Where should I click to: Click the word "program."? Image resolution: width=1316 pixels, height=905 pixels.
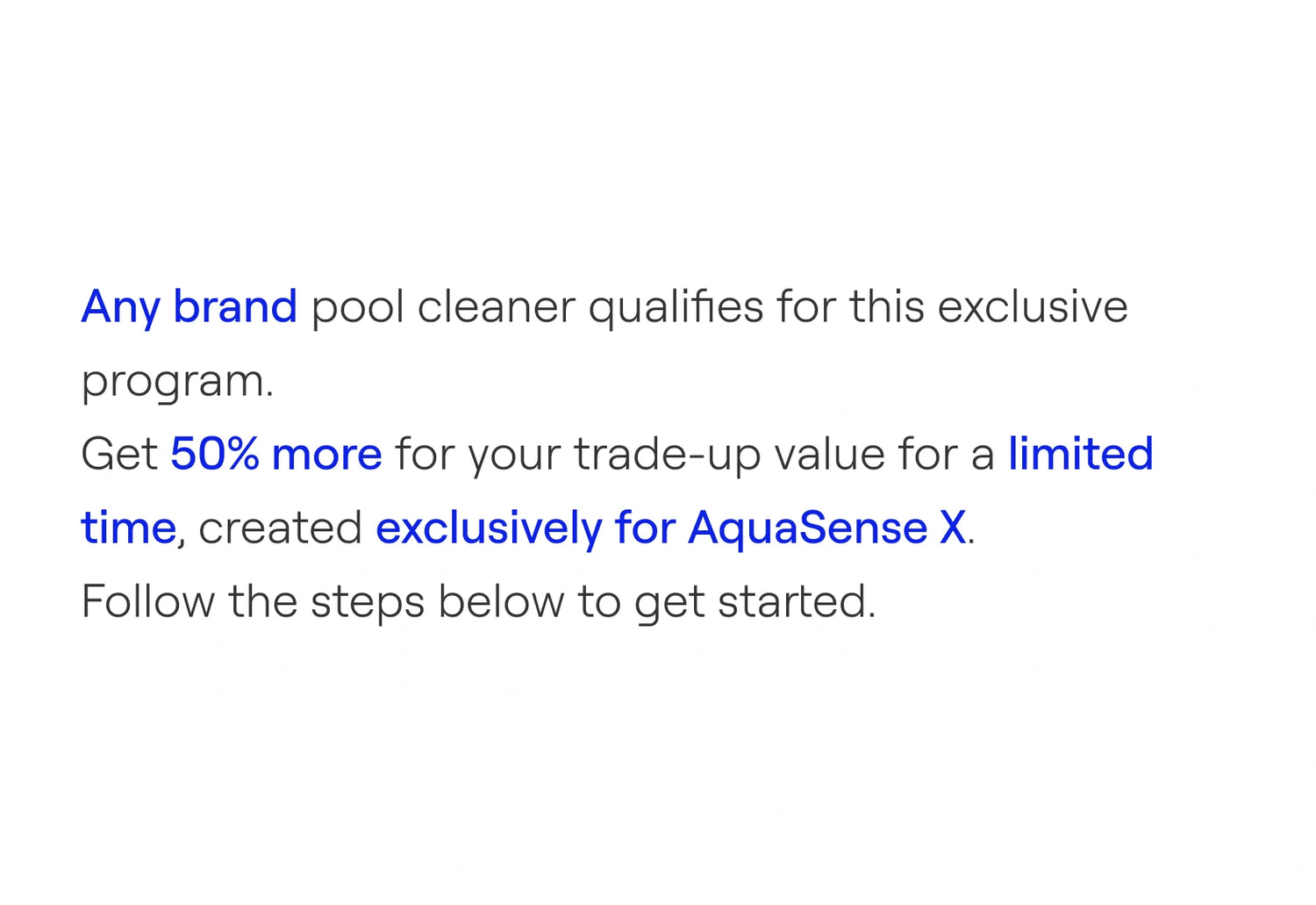pos(177,383)
